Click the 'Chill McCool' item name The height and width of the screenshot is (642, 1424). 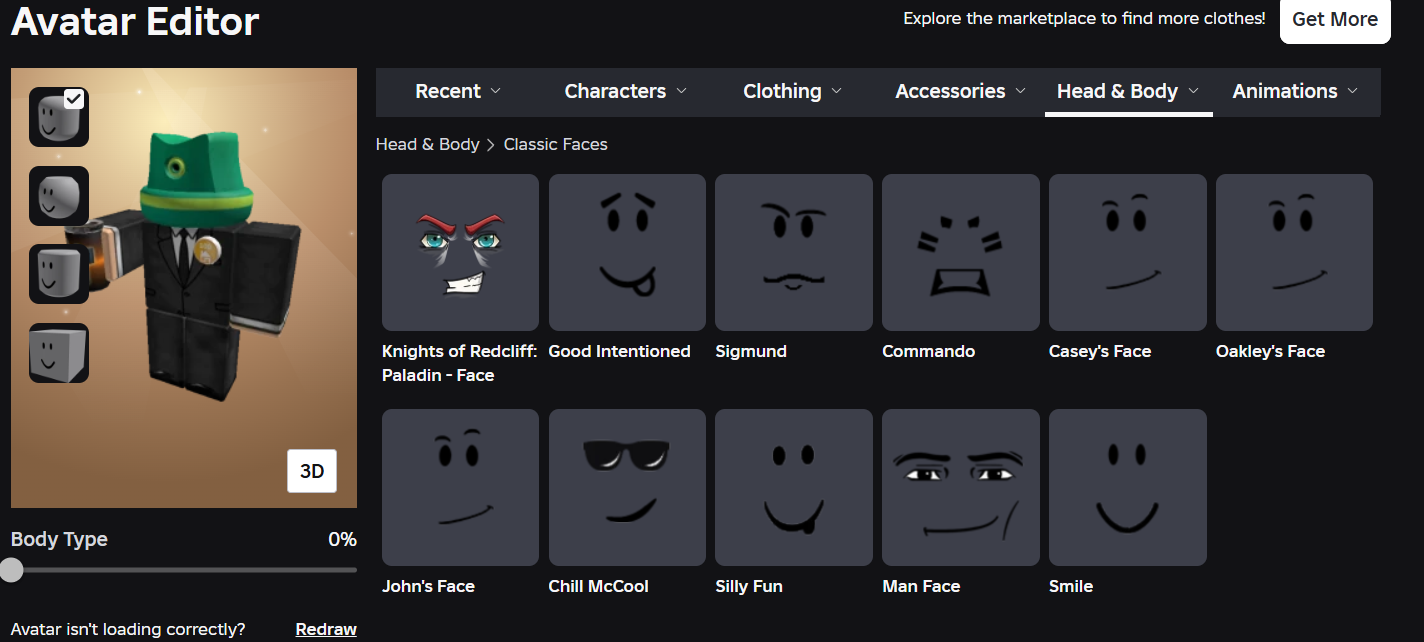point(599,586)
